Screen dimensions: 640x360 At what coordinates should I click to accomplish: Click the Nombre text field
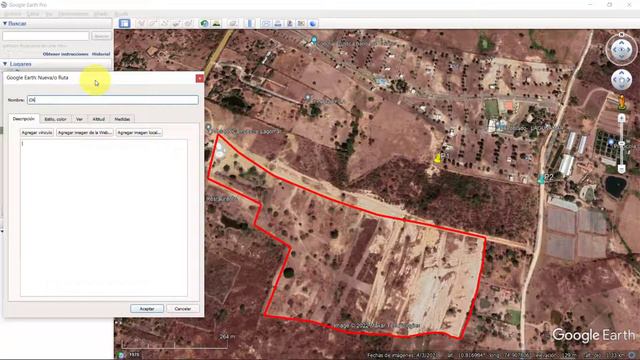click(x=113, y=100)
